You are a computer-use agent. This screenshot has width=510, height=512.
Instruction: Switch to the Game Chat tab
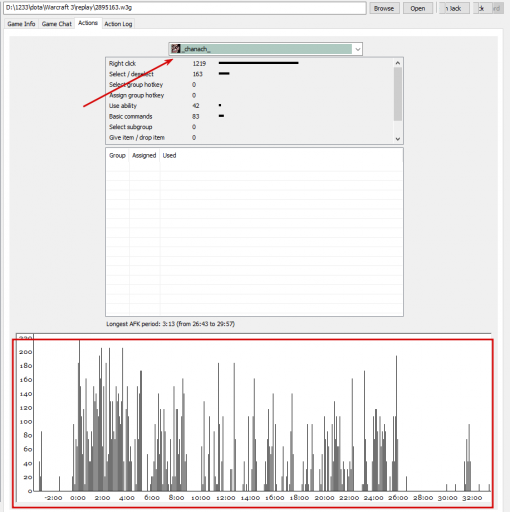click(56, 24)
